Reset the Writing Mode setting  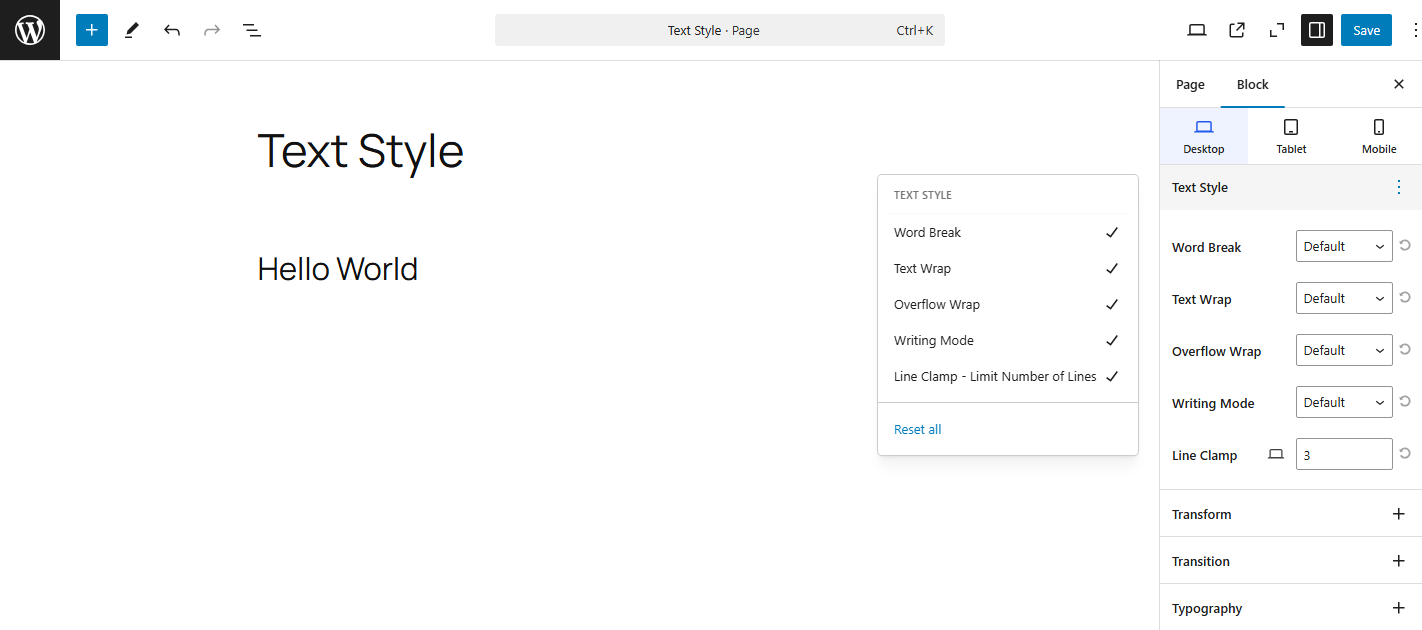click(x=1405, y=401)
